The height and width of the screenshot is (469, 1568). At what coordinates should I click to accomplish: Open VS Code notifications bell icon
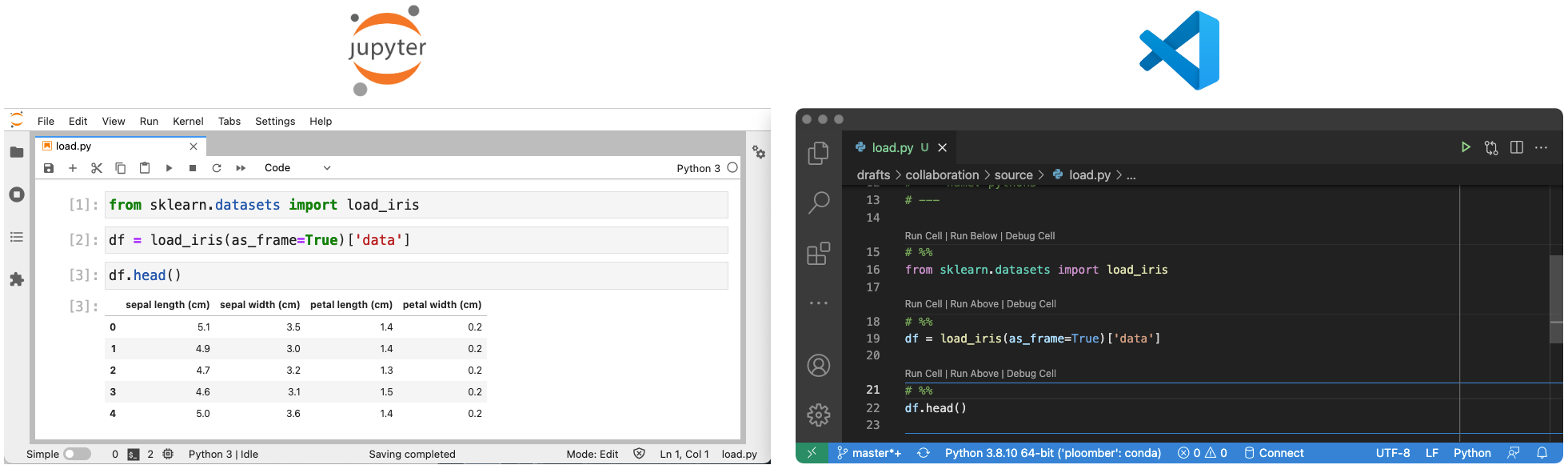click(x=1542, y=453)
